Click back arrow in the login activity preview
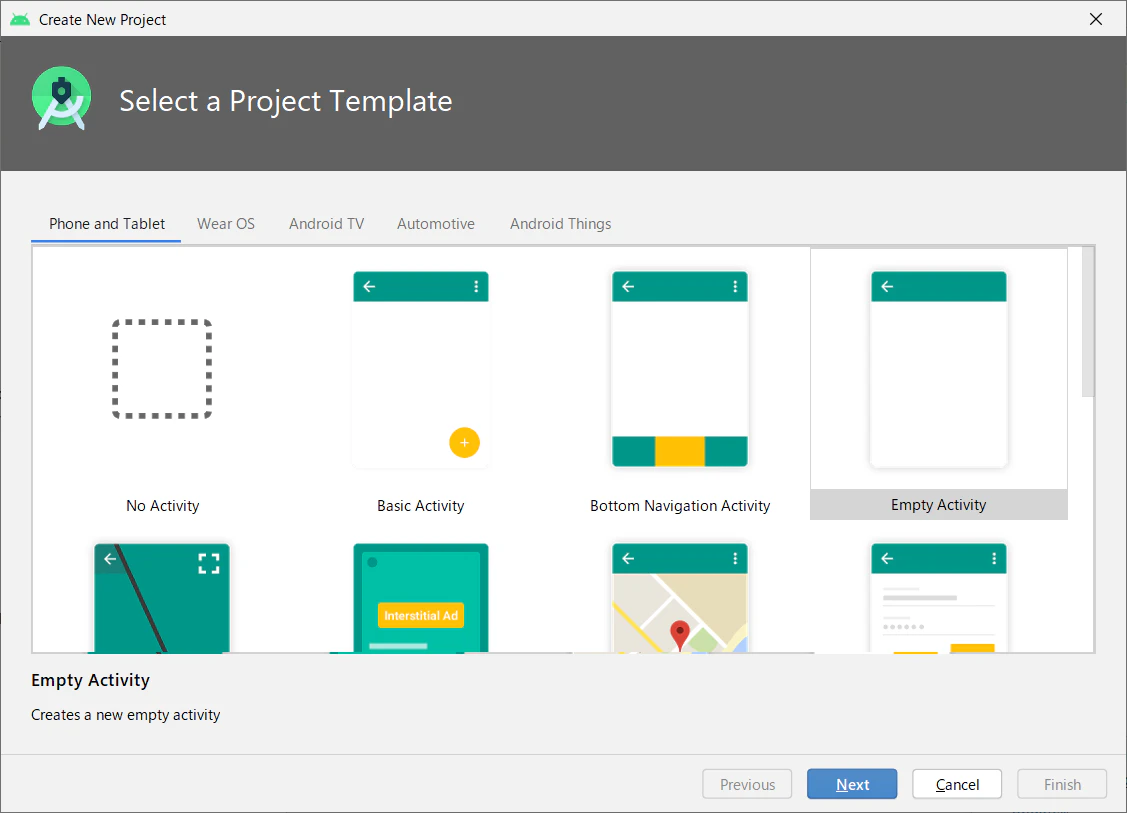The image size is (1127, 813). [887, 559]
